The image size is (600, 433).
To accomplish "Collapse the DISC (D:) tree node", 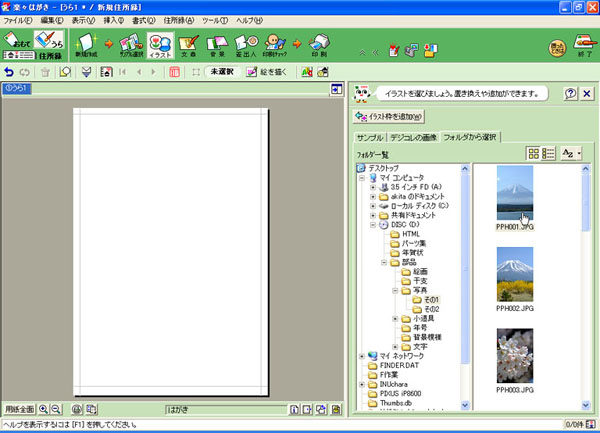I will click(x=373, y=225).
